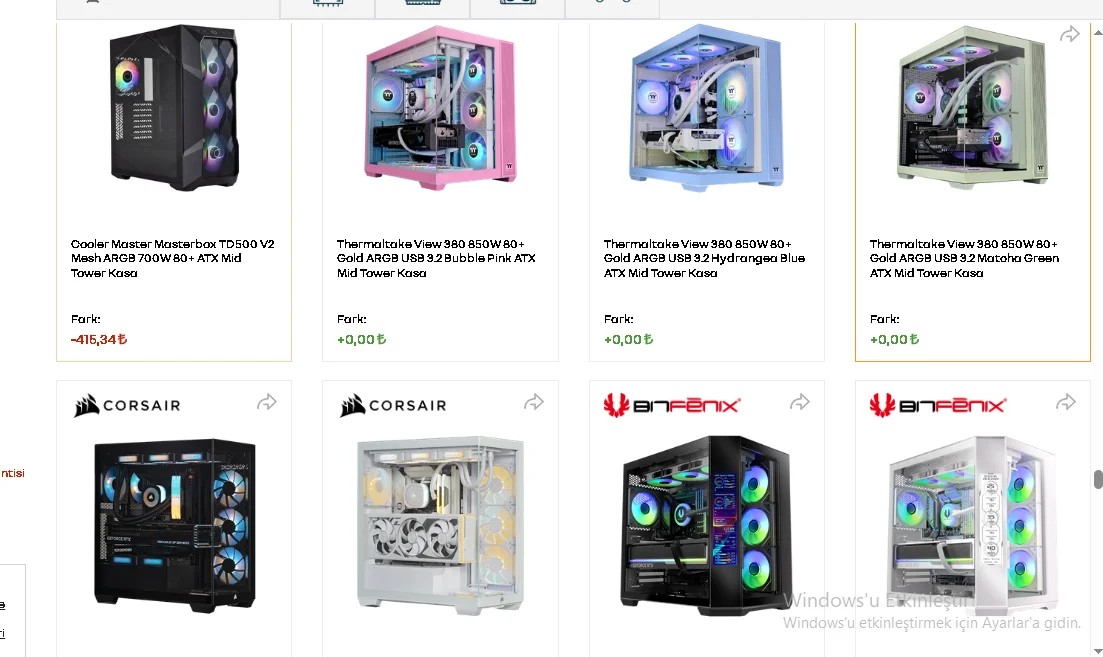Open Thermaltake View 380 Matcha Green title
Screen dimensions: 1103x657
[964, 258]
